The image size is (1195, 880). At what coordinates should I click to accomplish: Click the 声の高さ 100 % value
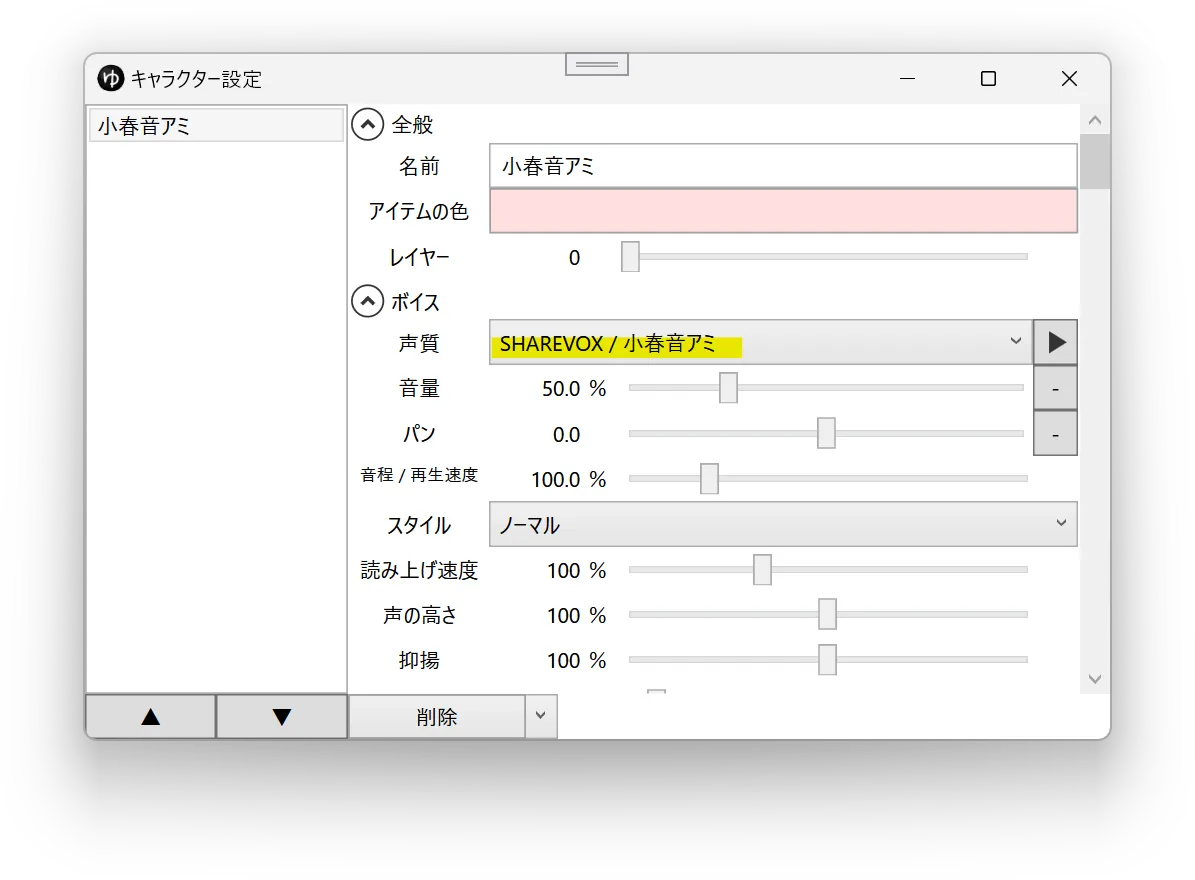[x=576, y=615]
